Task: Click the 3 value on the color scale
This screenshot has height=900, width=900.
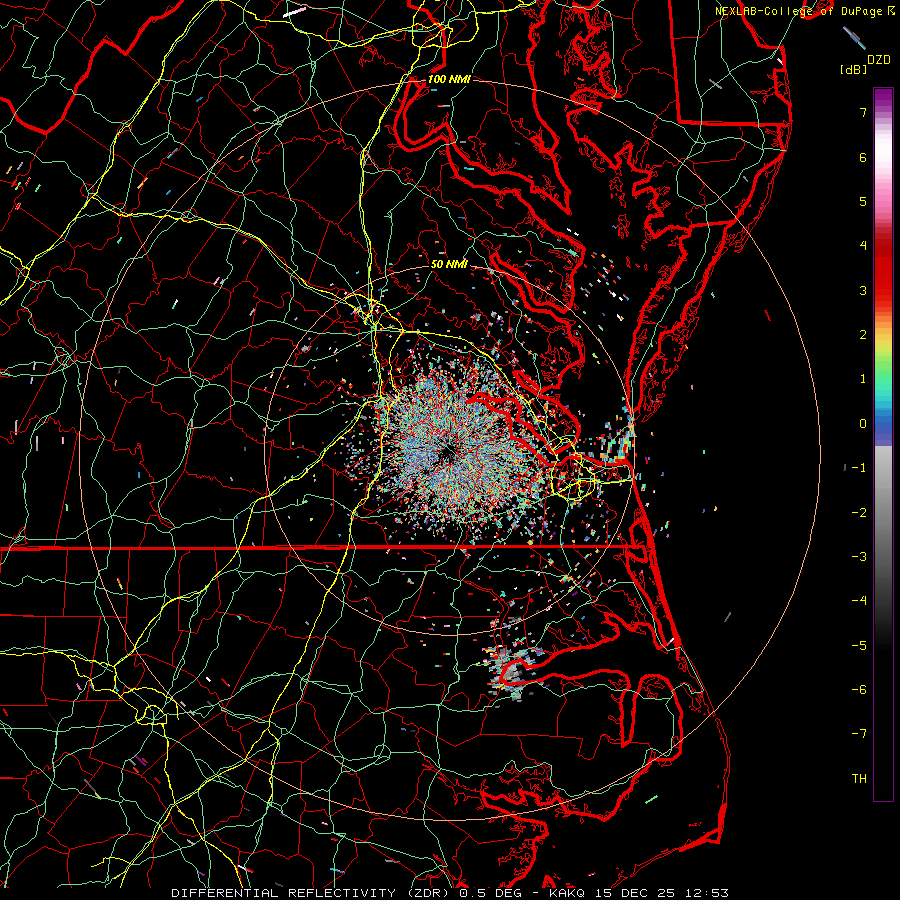Action: click(x=863, y=290)
